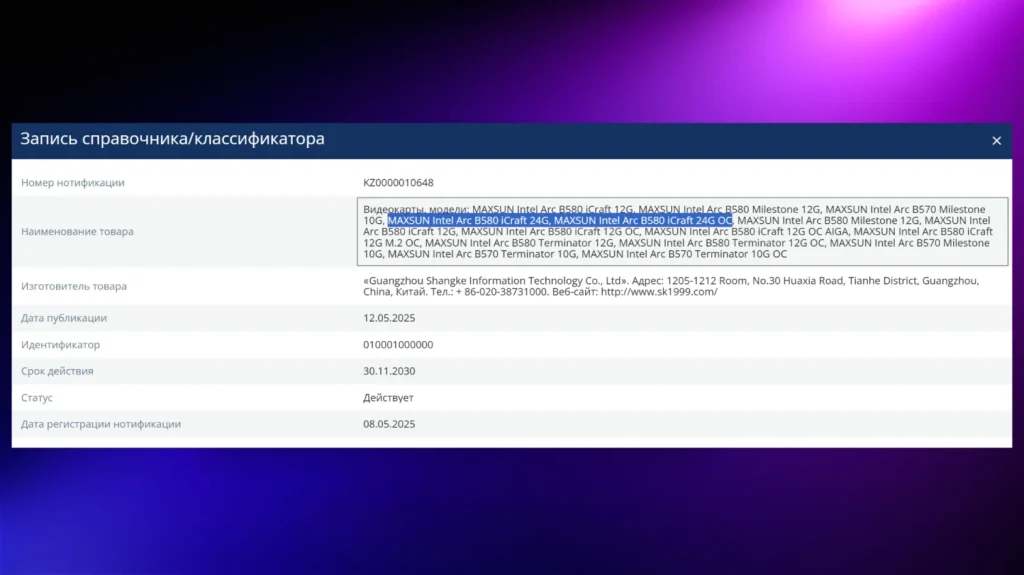Click validity date 30.11.2030
The height and width of the screenshot is (575, 1024).
(x=389, y=370)
